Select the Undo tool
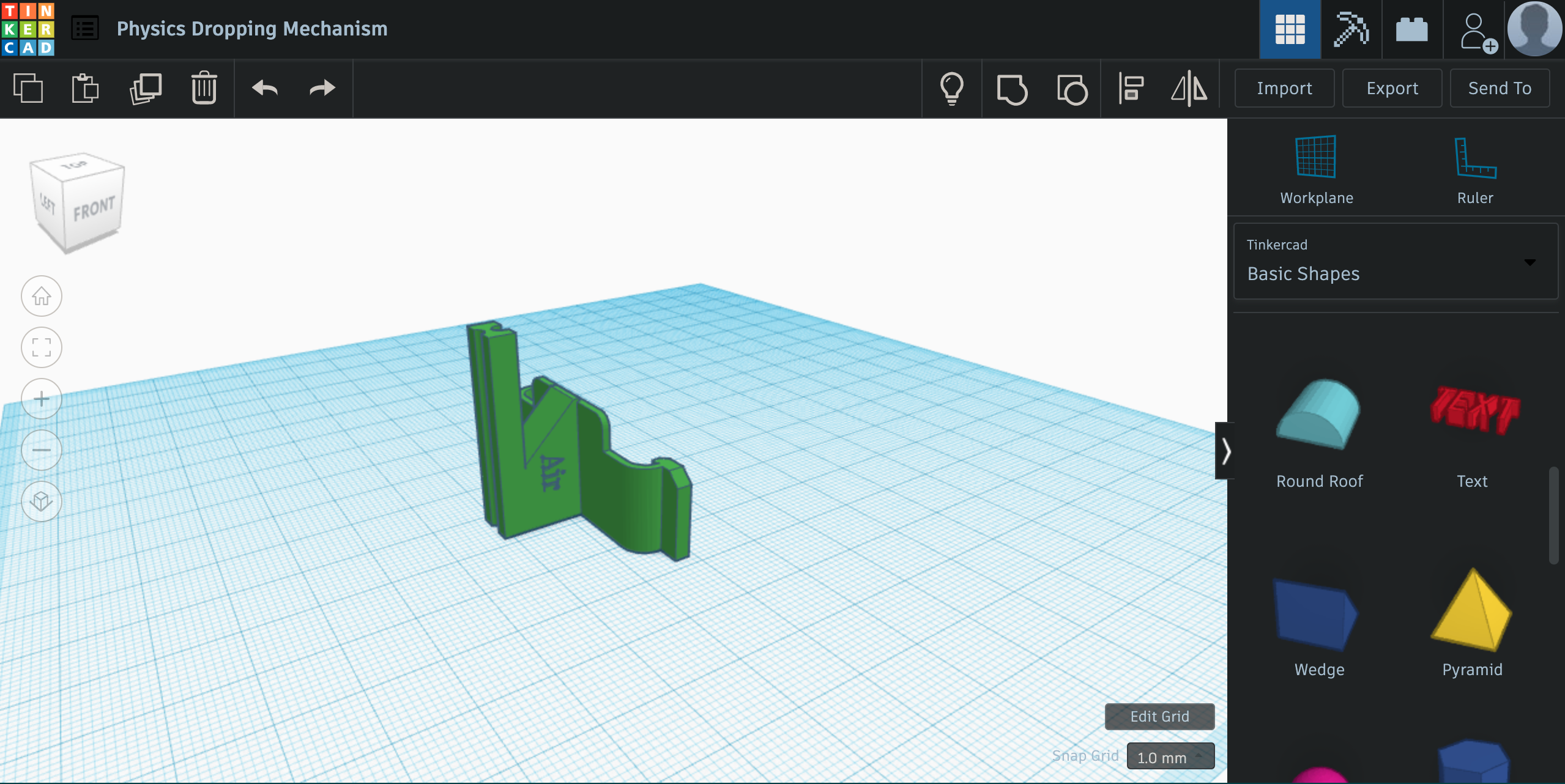Screen dimensions: 1565x784 point(265,88)
